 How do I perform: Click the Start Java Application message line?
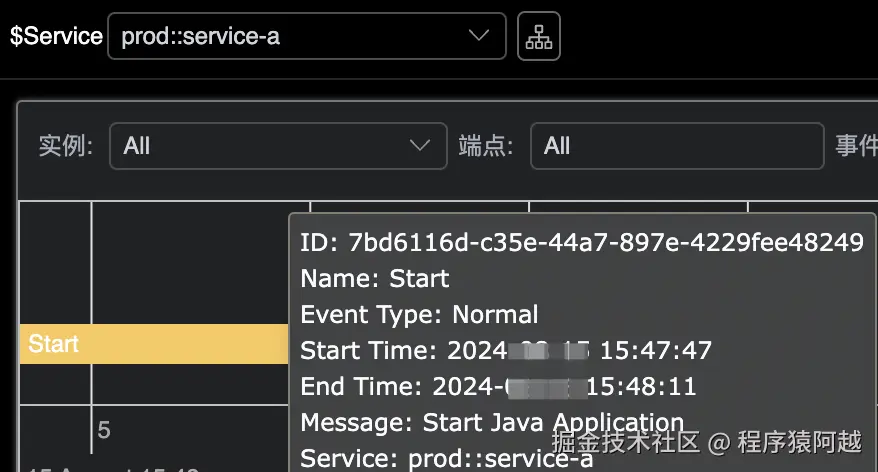pos(492,422)
